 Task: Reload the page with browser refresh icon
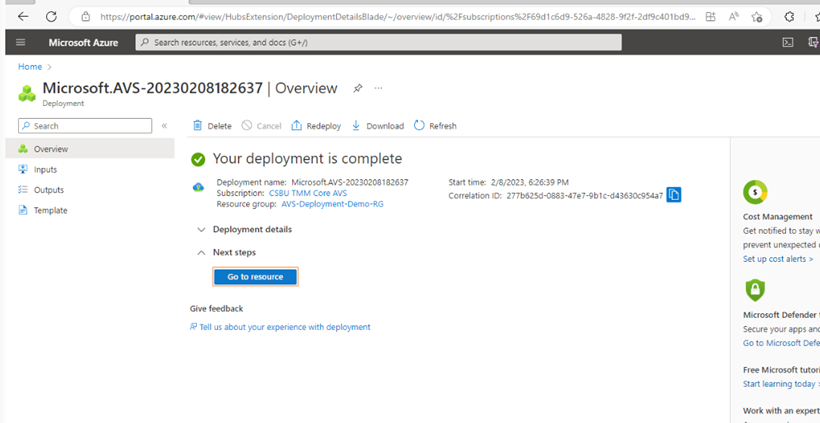coord(51,17)
